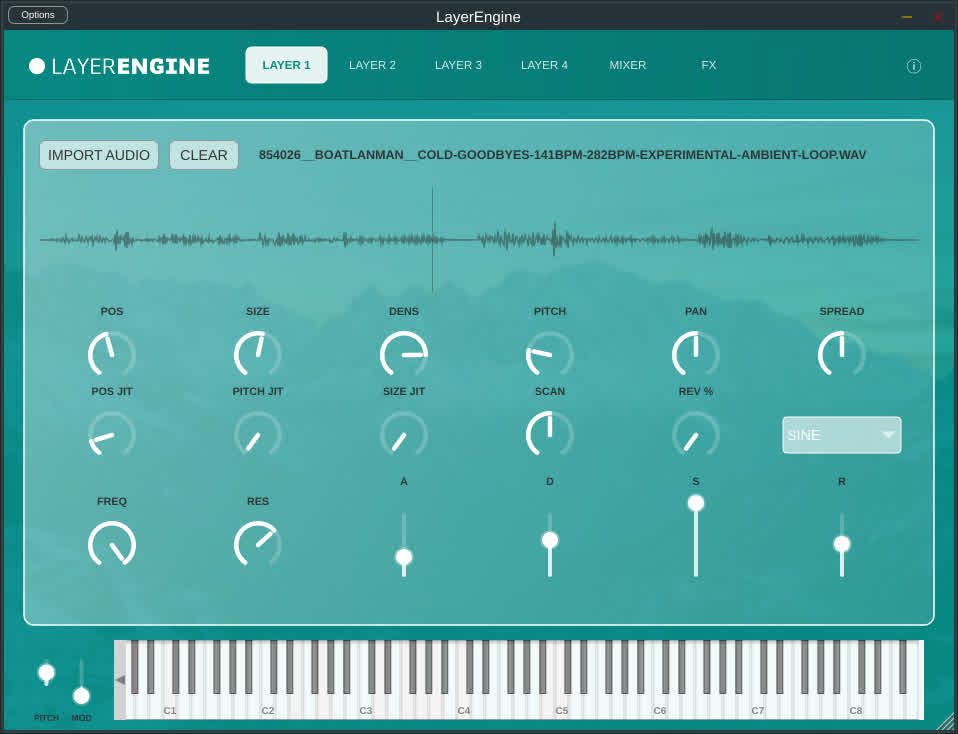Screen dimensions: 958x734
Task: Open the SINE waveform dropdown
Action: tap(841, 435)
